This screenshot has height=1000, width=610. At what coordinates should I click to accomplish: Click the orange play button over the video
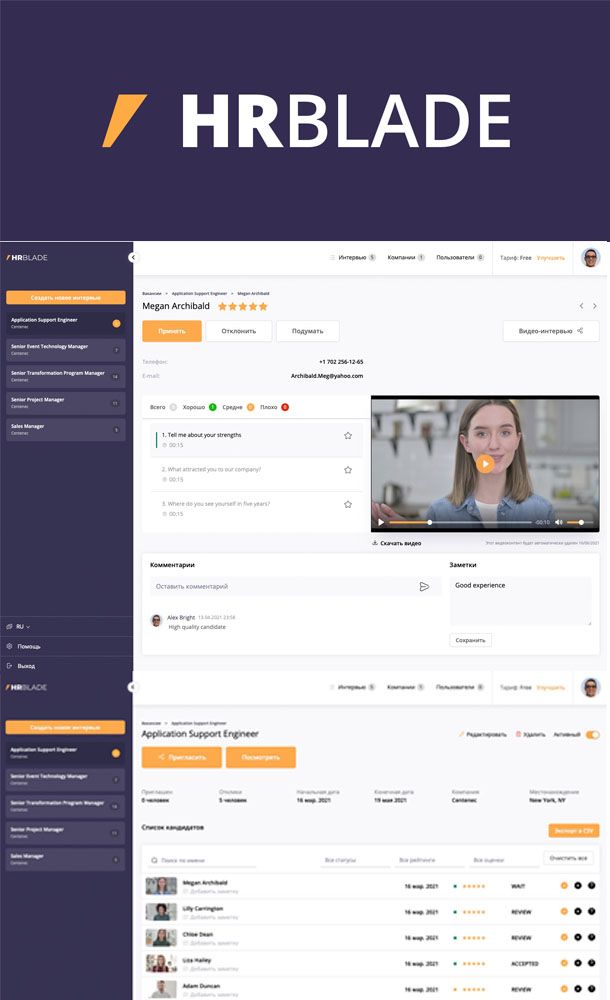tap(485, 464)
